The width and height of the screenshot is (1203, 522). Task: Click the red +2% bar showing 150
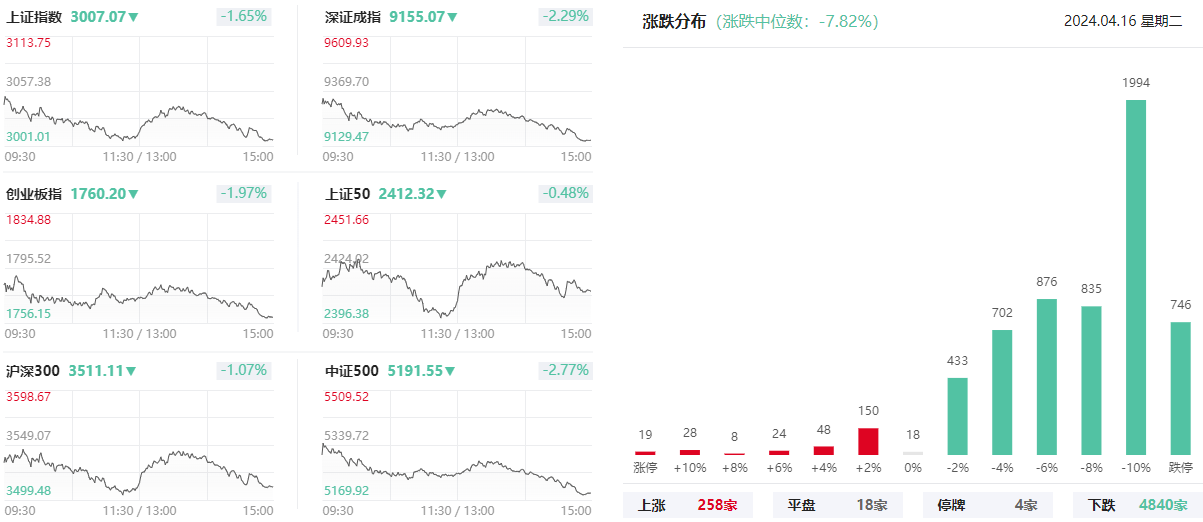tap(869, 441)
